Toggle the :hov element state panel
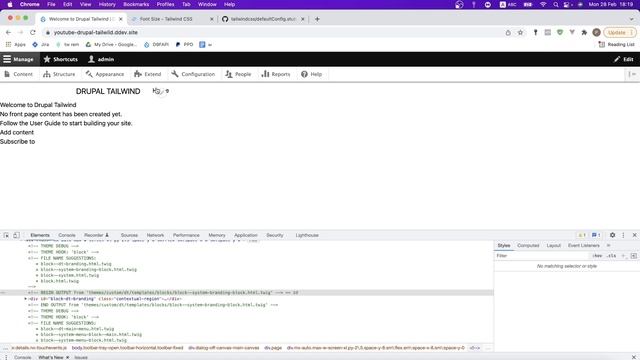Screen dimensions: 640x360 point(597,256)
